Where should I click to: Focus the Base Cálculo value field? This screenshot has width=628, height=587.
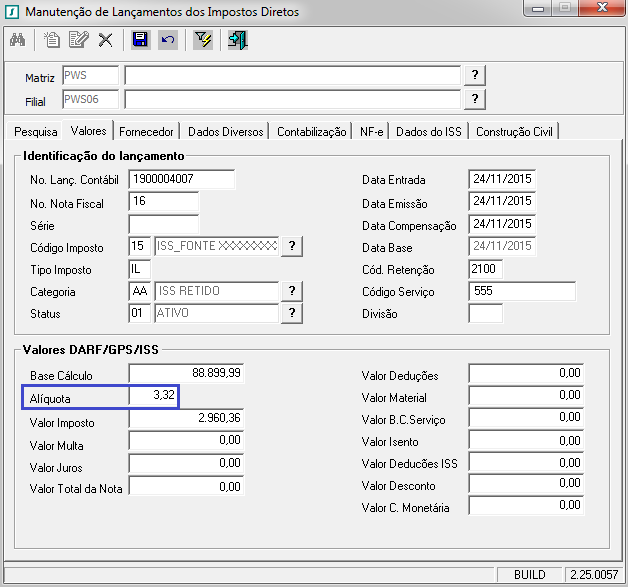click(186, 375)
